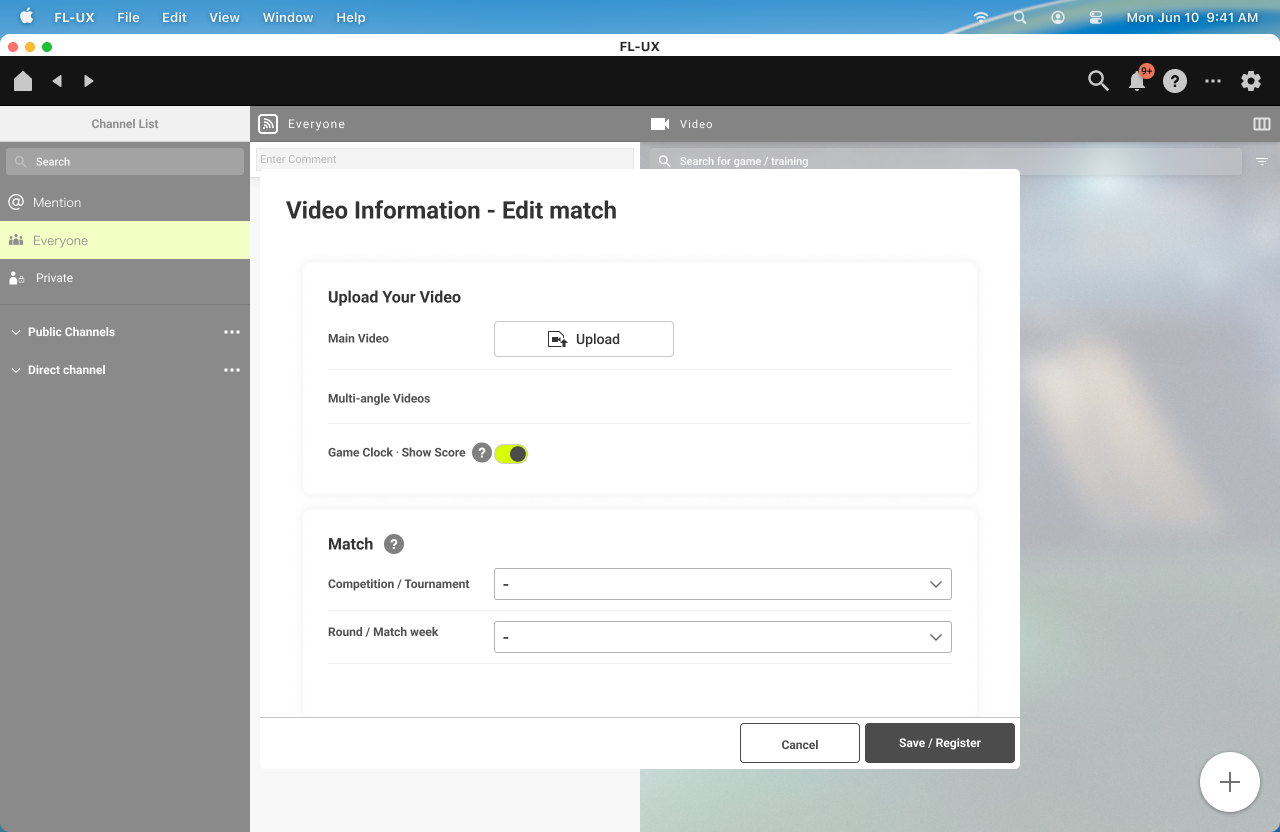1280x832 pixels.
Task: Disable the Game Clock Show Score toggle
Action: click(x=511, y=454)
